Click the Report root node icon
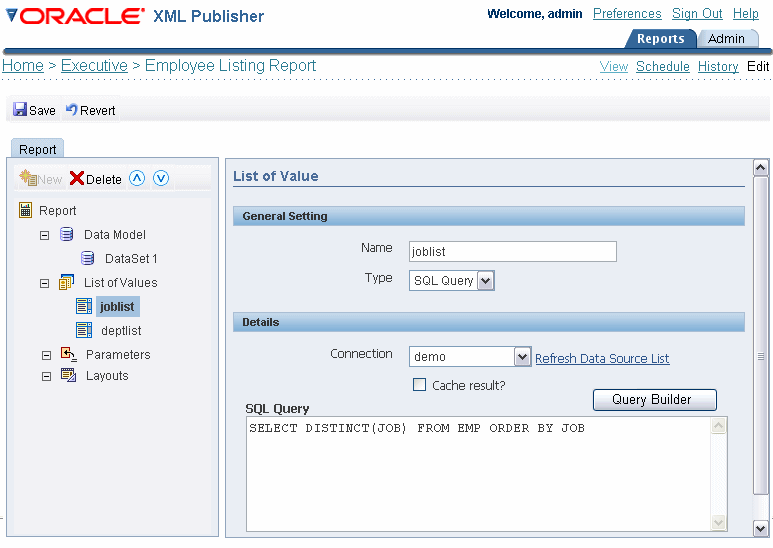This screenshot has height=548, width=773. pos(25,210)
